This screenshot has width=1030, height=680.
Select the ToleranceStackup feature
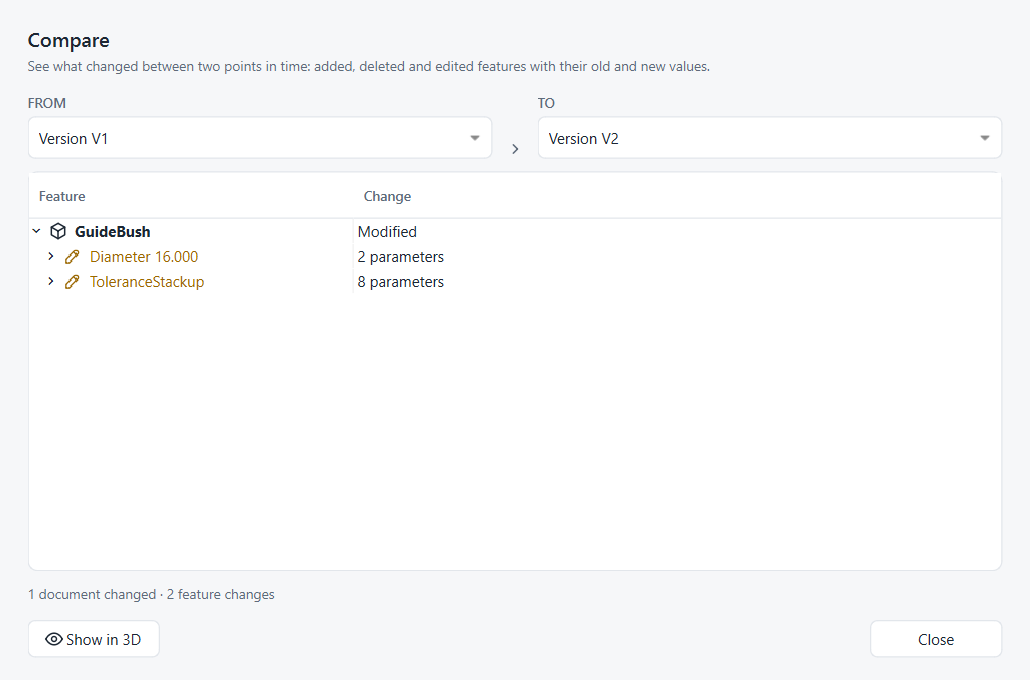click(x=147, y=282)
